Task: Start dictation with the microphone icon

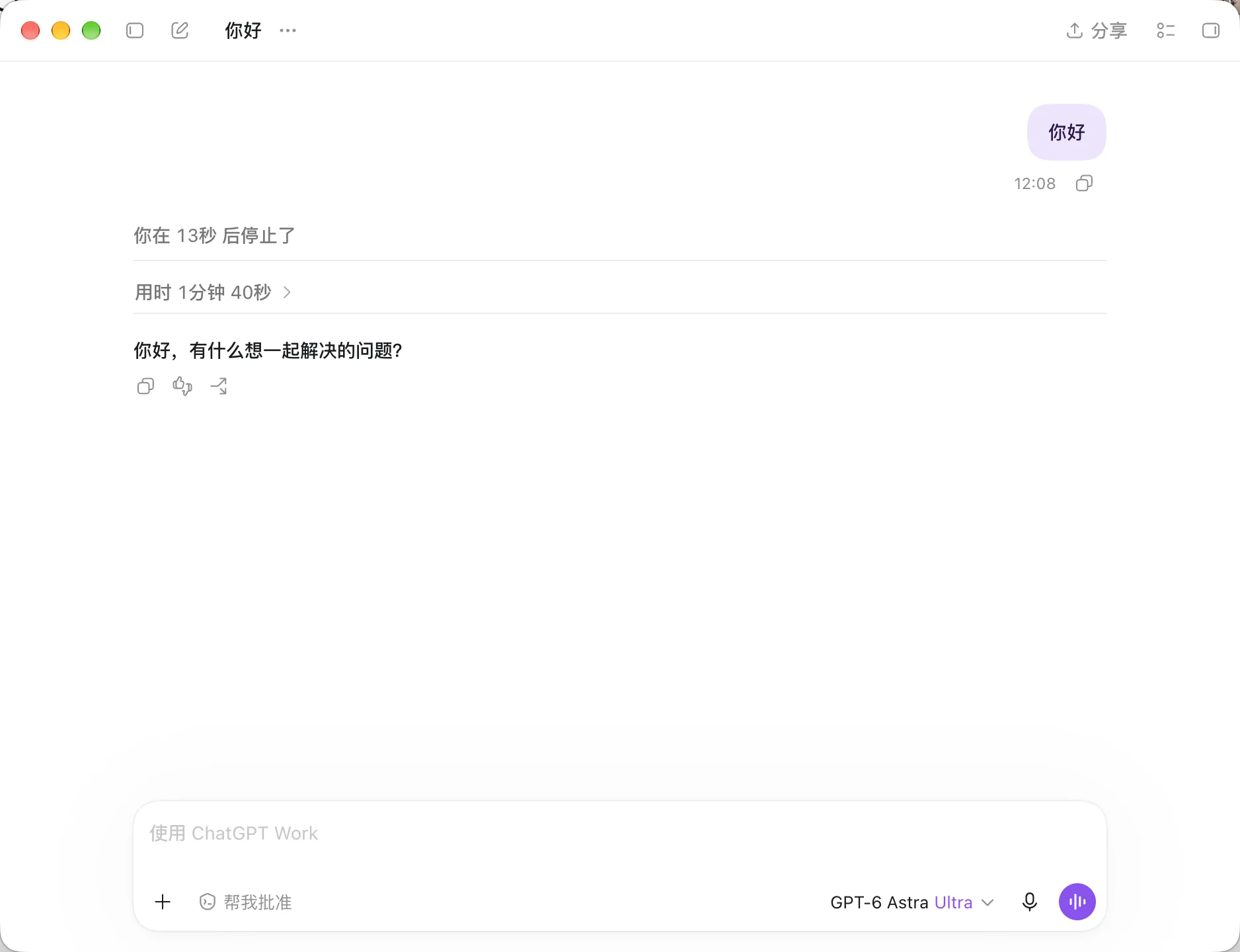Action: point(1030,902)
